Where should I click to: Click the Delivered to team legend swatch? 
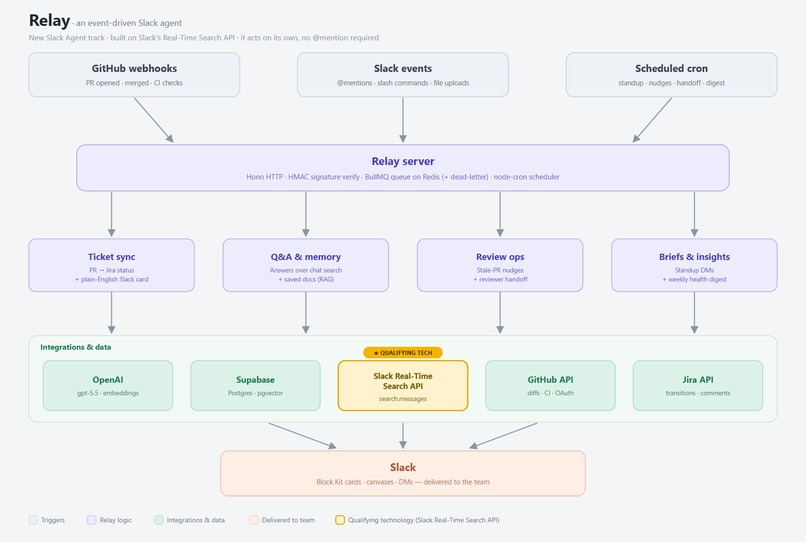click(x=253, y=520)
